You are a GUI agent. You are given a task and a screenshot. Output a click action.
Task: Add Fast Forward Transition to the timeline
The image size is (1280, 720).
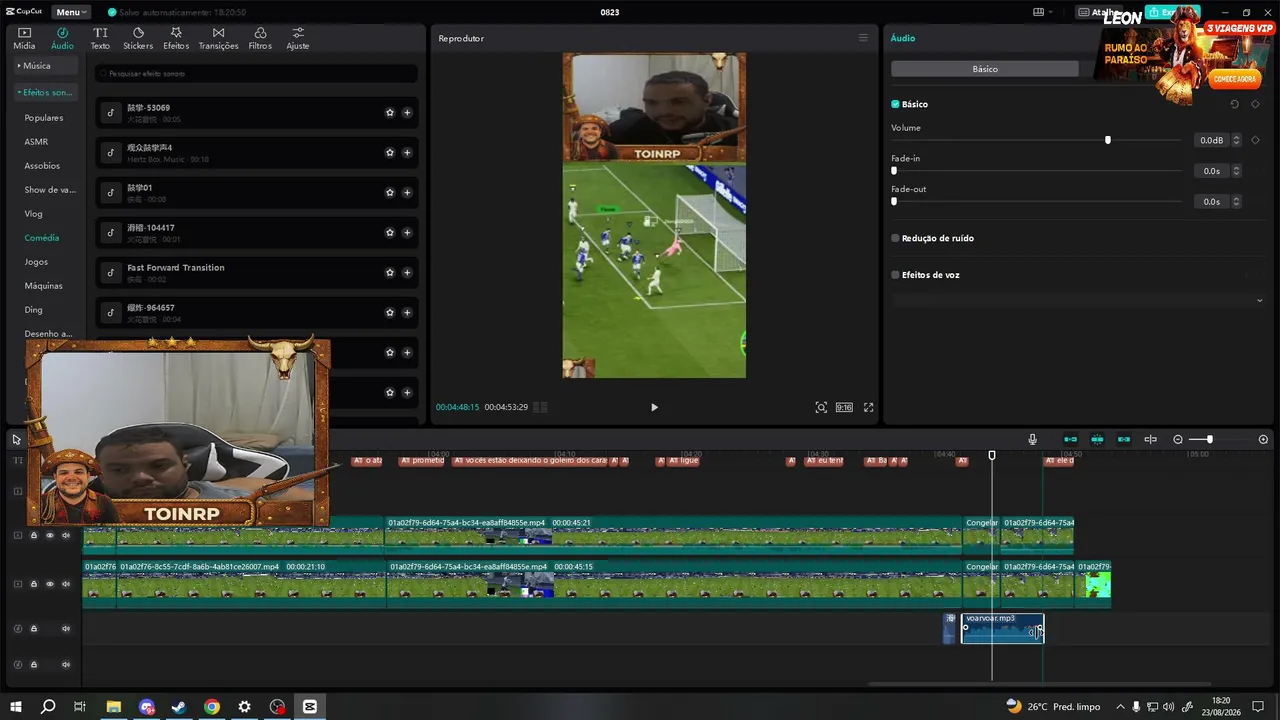(407, 273)
